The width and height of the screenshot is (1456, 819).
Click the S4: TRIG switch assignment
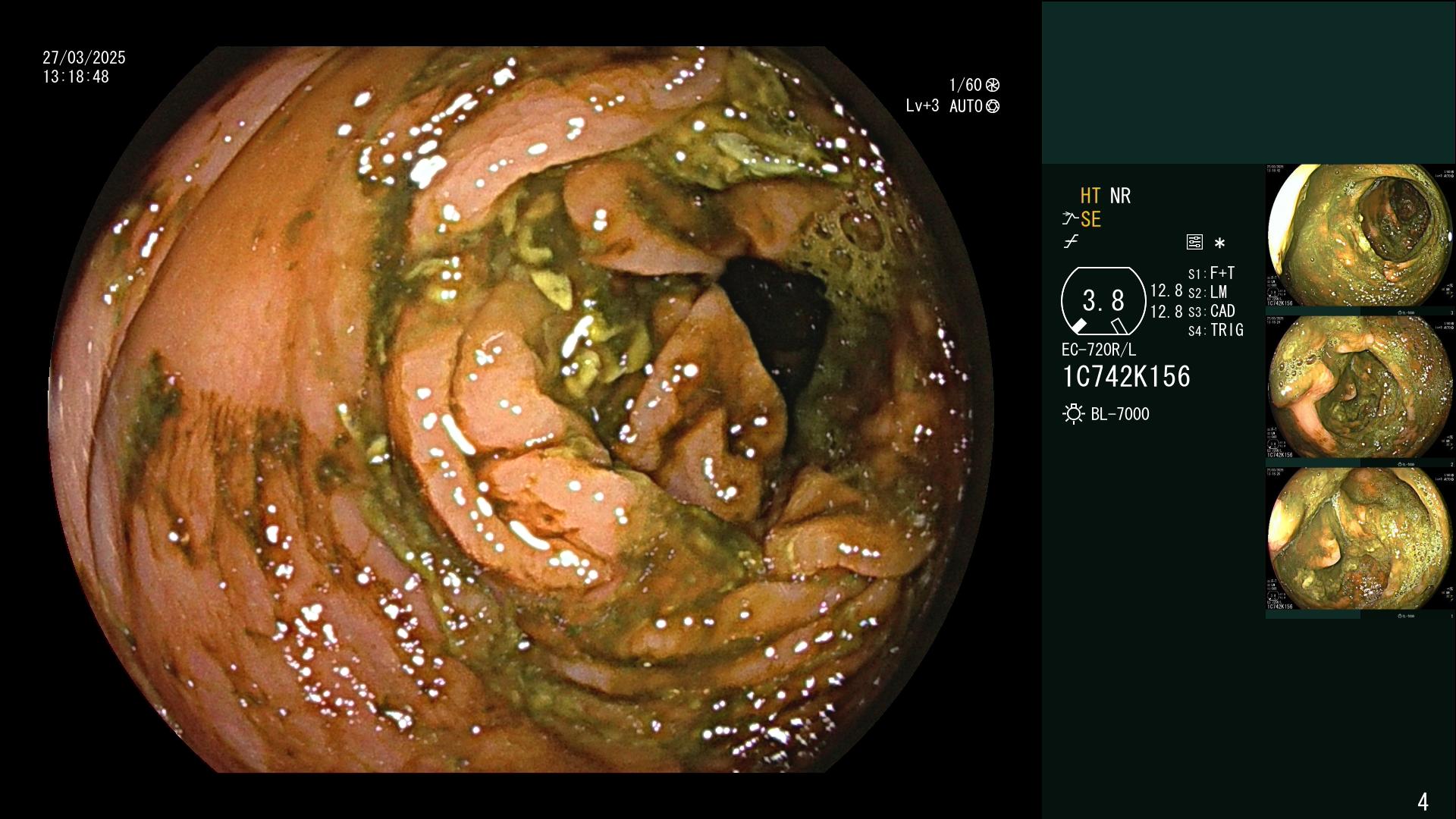(1216, 330)
